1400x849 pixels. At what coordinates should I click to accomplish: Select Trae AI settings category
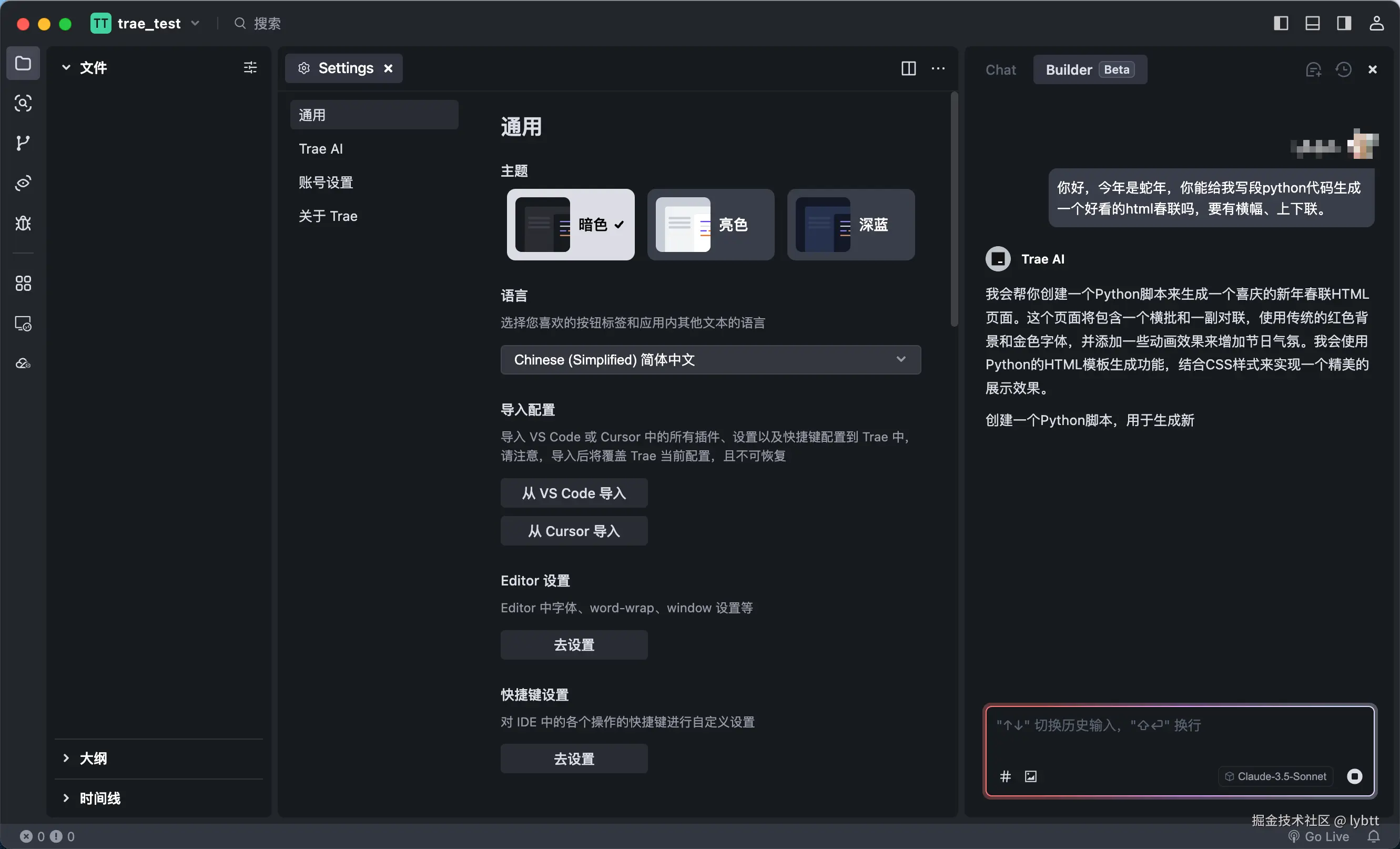pos(320,149)
